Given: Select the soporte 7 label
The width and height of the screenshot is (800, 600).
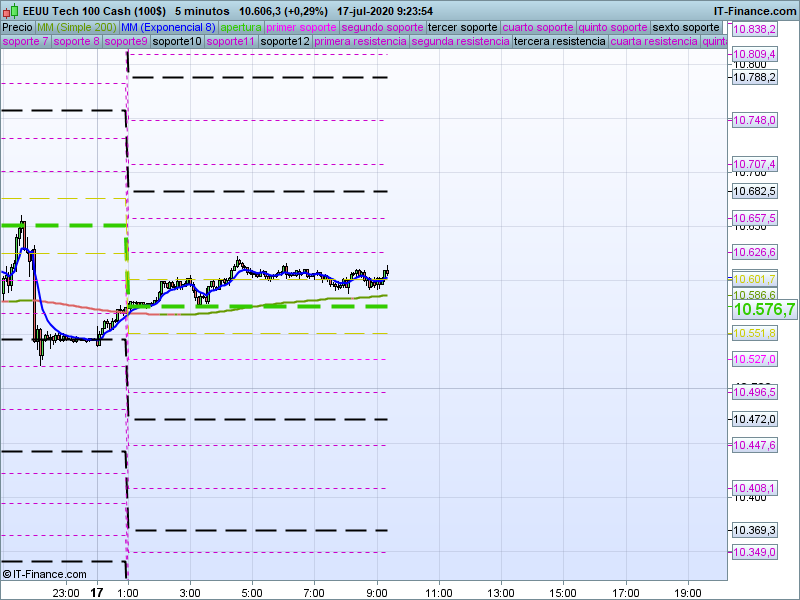Looking at the screenshot, I should pyautogui.click(x=25, y=41).
